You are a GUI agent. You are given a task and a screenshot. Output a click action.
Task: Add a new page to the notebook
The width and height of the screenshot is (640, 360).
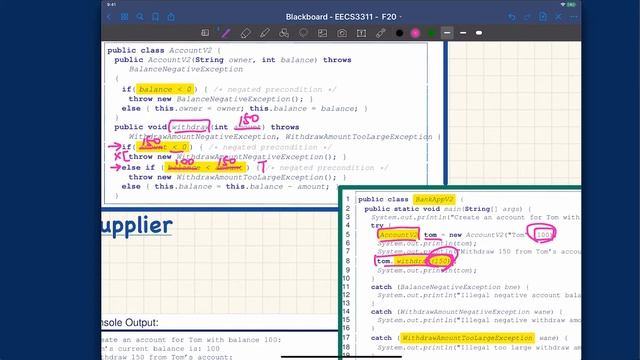click(543, 17)
